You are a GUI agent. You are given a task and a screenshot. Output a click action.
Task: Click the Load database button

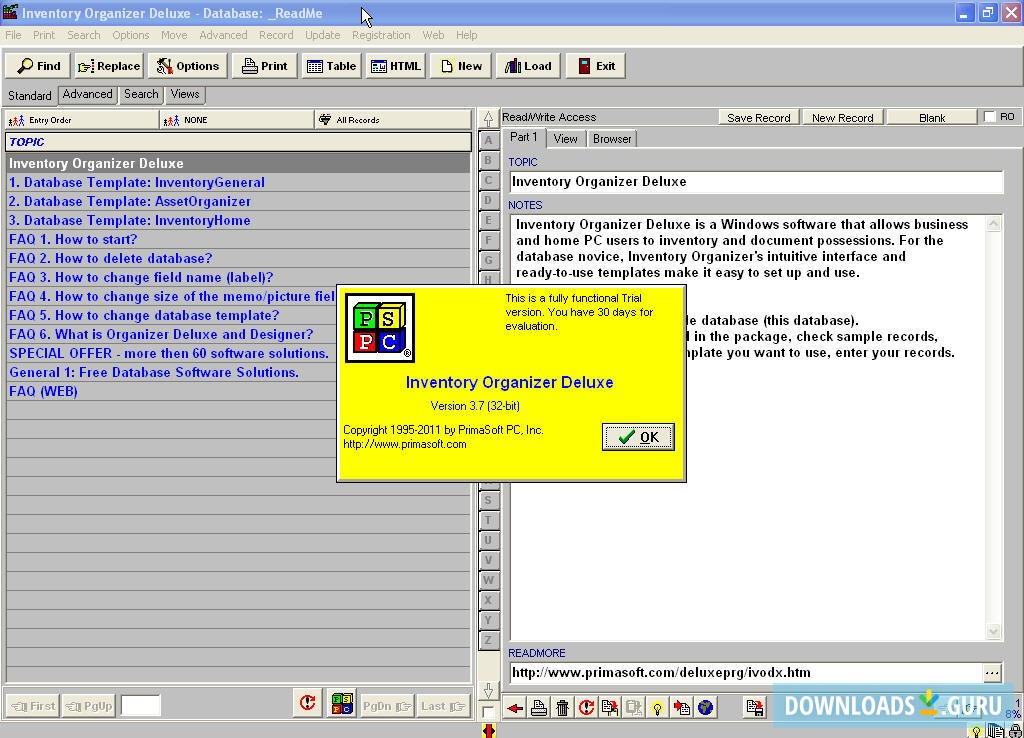tap(528, 66)
